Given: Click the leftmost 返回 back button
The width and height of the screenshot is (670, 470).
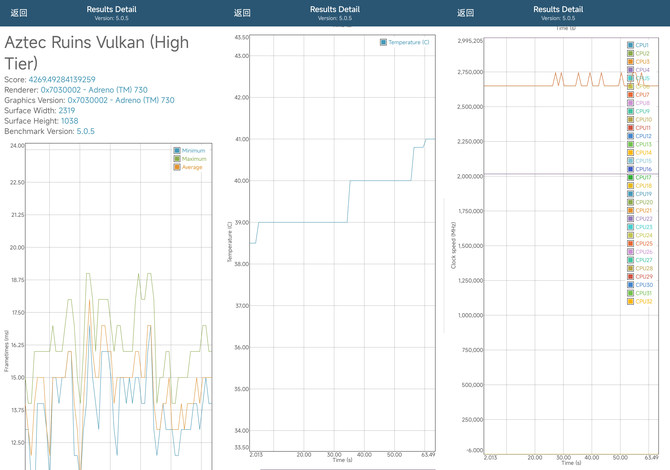Looking at the screenshot, I should click(x=18, y=13).
